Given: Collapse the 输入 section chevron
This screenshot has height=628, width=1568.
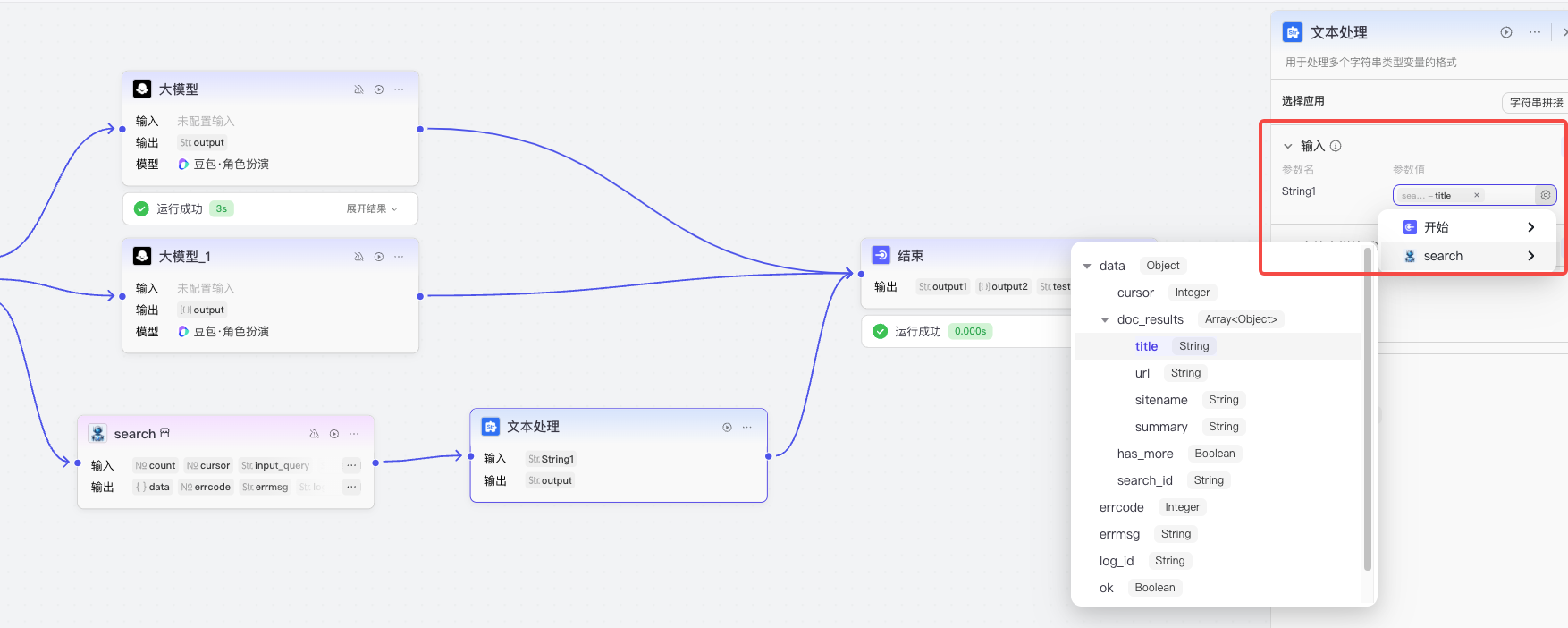Looking at the screenshot, I should coord(1288,146).
